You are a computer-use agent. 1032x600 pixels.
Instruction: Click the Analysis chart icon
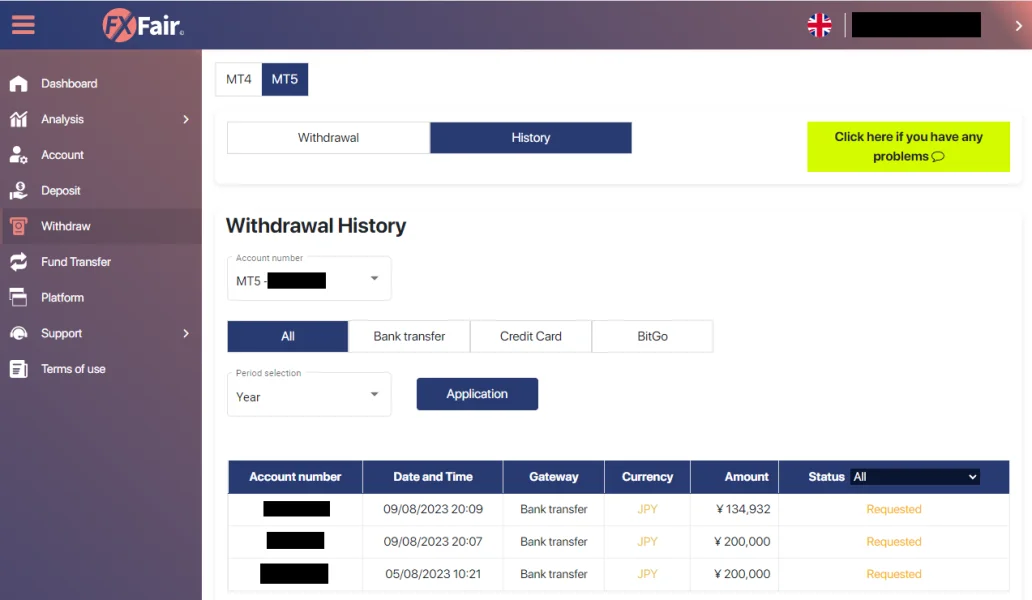coord(18,119)
